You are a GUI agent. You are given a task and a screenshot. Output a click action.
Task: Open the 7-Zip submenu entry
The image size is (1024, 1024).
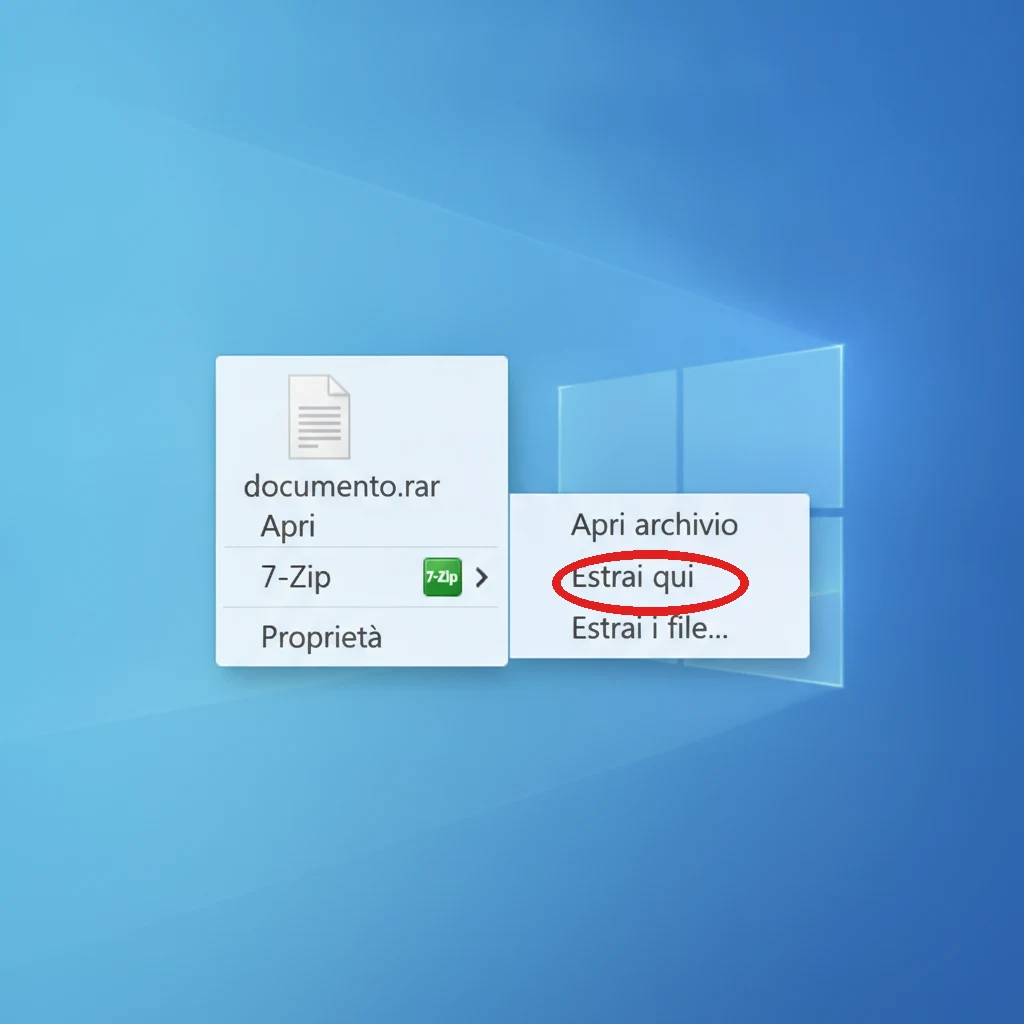click(x=361, y=577)
